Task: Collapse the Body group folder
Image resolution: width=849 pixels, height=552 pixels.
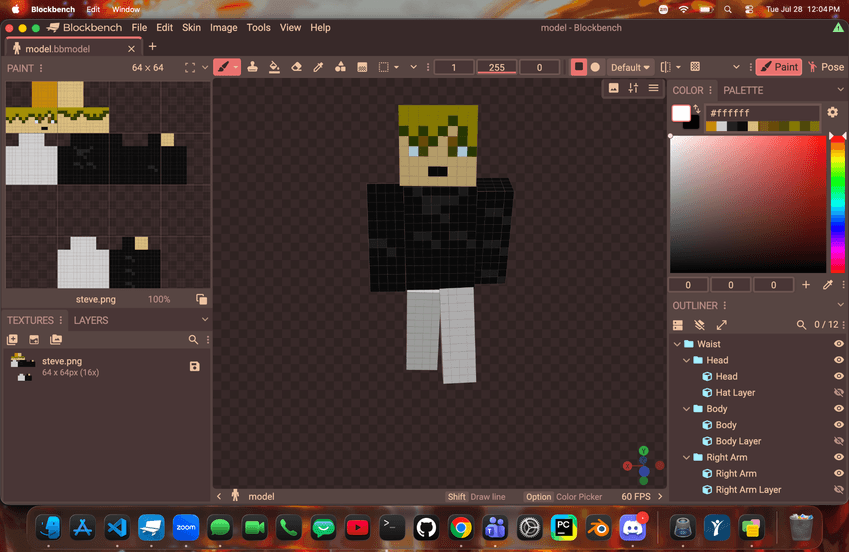Action: pyautogui.click(x=687, y=409)
